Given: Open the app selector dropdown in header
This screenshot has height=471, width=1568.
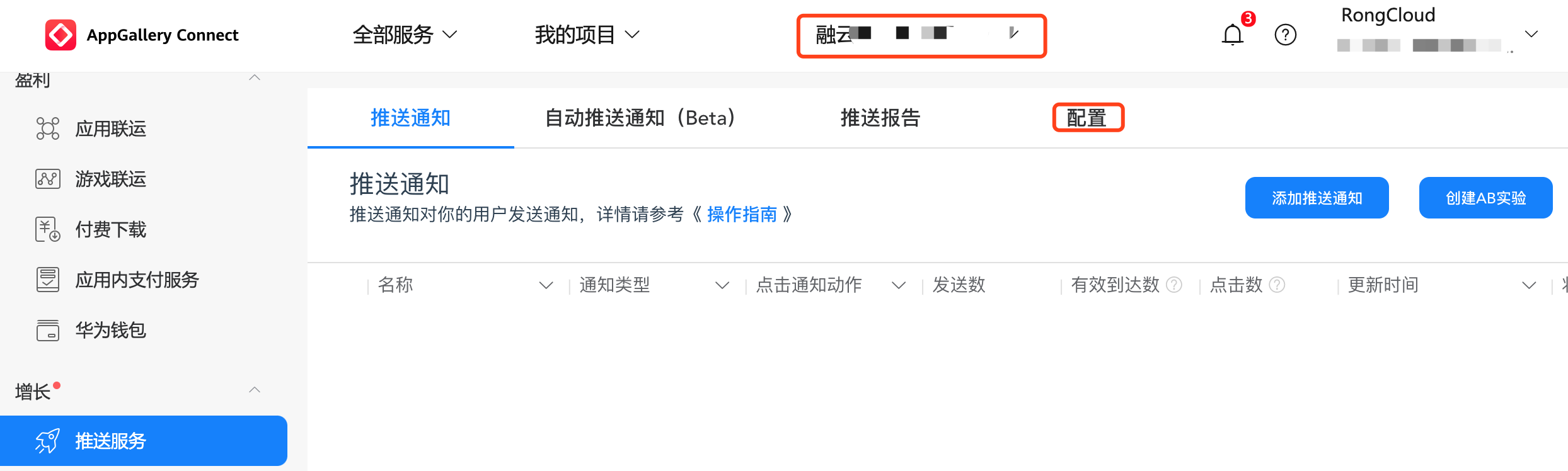Looking at the screenshot, I should pos(1013,33).
